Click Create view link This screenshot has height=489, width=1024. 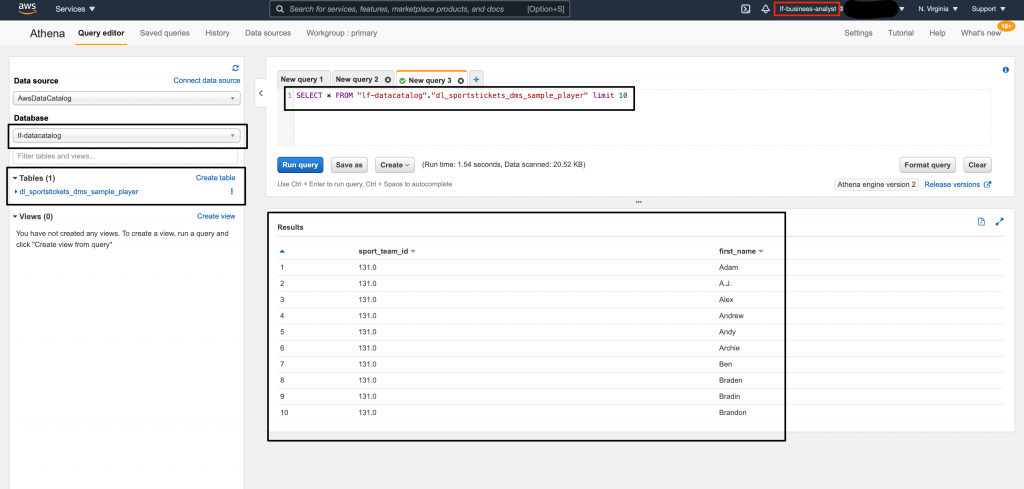pos(216,216)
